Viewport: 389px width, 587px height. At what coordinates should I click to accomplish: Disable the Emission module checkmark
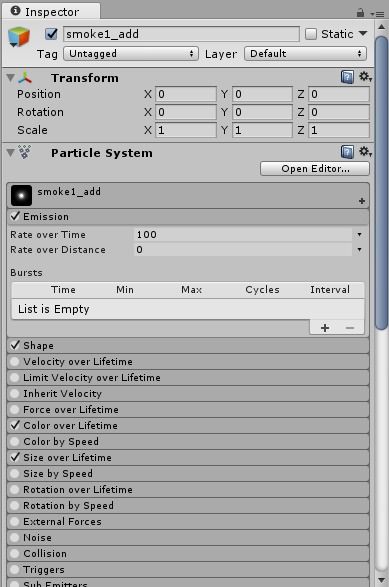pos(15,216)
